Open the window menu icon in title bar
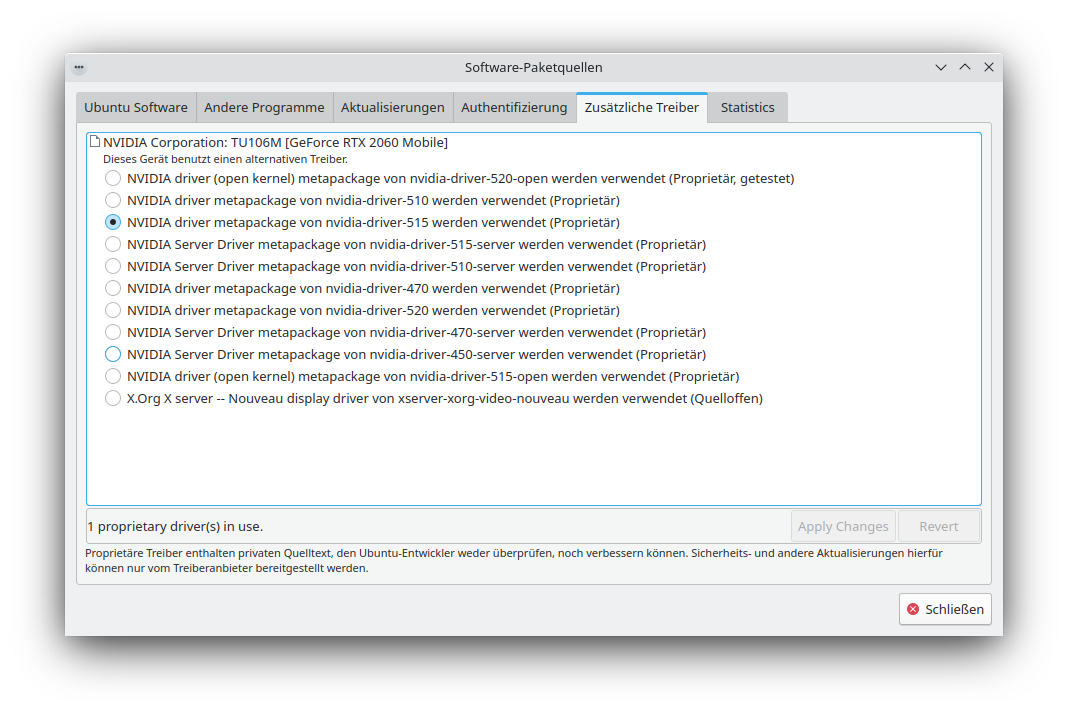The height and width of the screenshot is (713, 1068). pyautogui.click(x=79, y=67)
